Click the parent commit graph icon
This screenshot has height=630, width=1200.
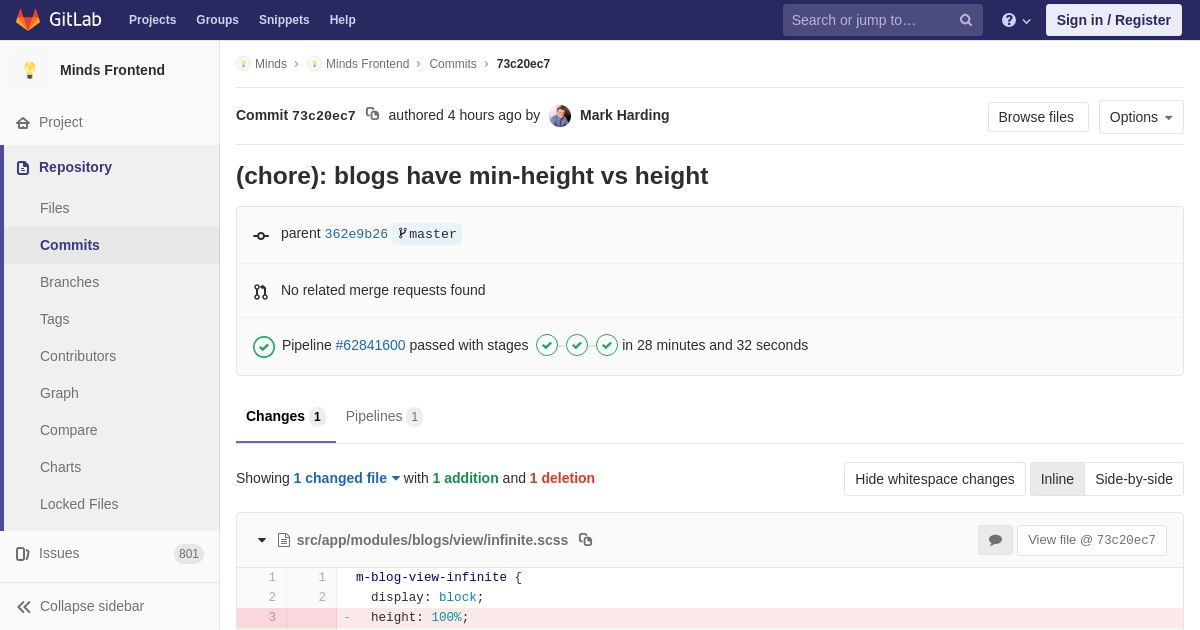(x=261, y=235)
